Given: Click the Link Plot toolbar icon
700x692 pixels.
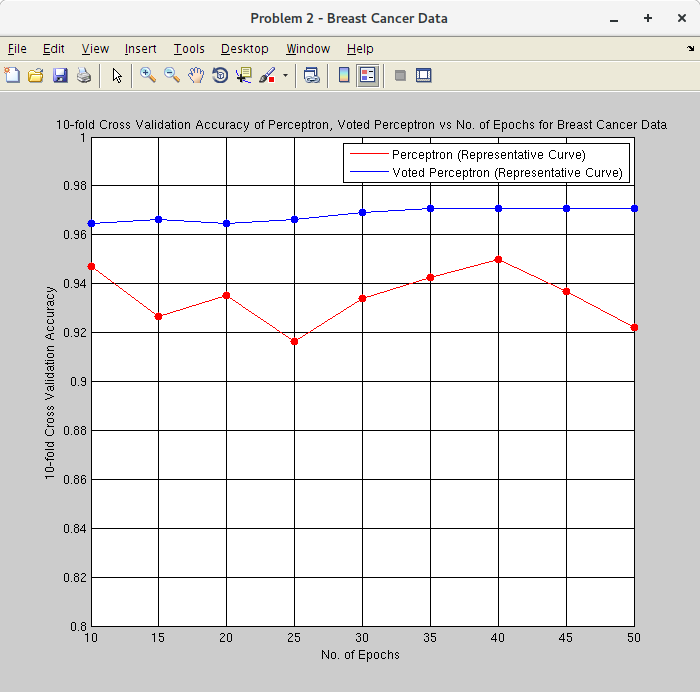Looking at the screenshot, I should point(312,75).
